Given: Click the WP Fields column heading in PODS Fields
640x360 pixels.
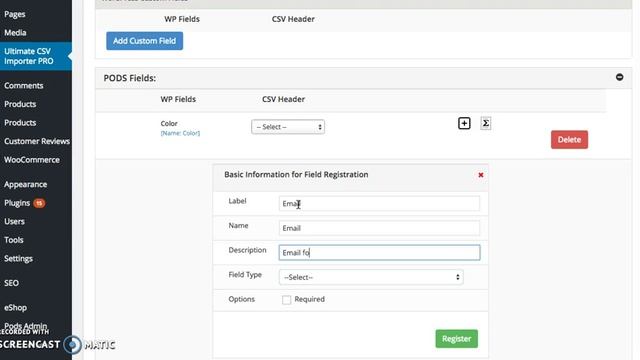Looking at the screenshot, I should [x=178, y=99].
